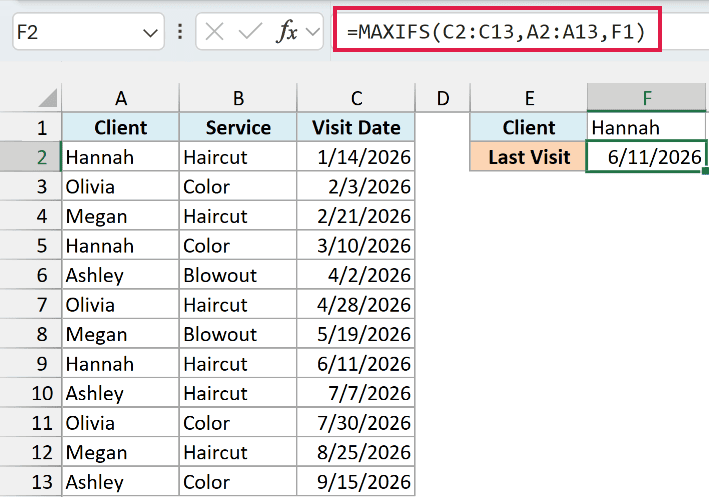Select Ashley in row 10
Screen dimensions: 709x497
pyautogui.click(x=121, y=393)
